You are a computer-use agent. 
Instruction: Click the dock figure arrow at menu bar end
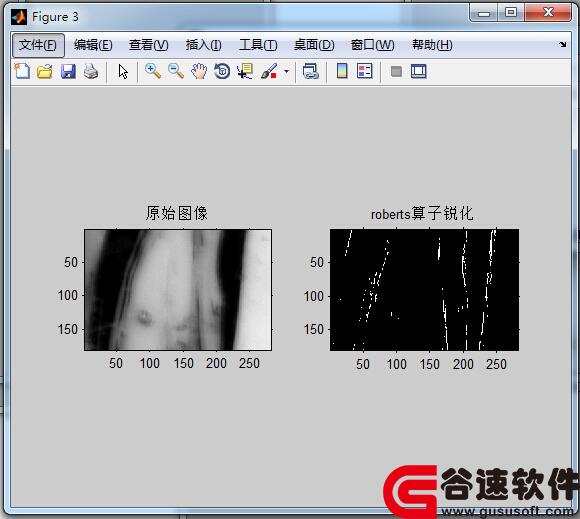point(563,44)
